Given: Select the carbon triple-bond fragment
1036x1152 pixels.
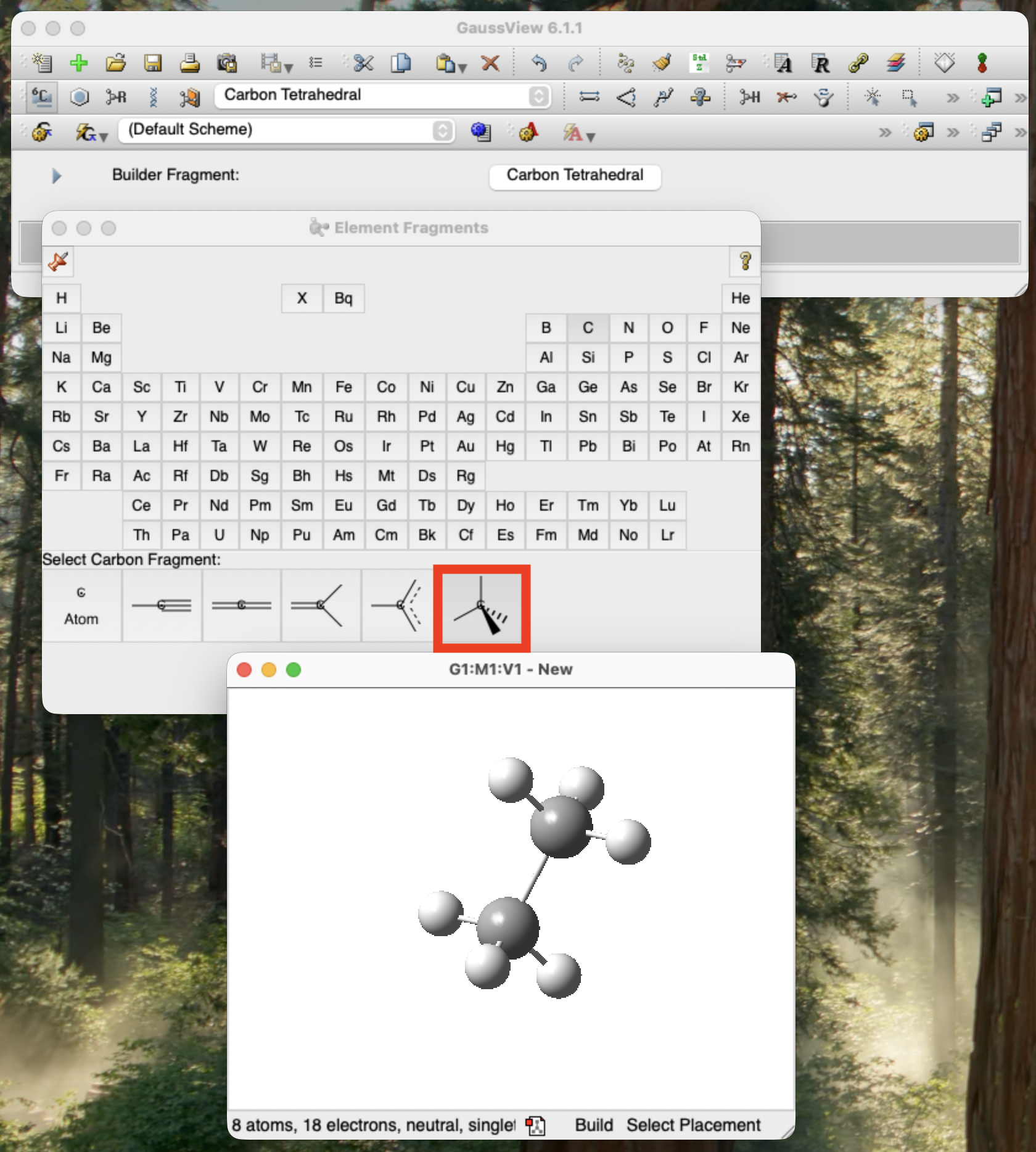Looking at the screenshot, I should click(x=162, y=606).
